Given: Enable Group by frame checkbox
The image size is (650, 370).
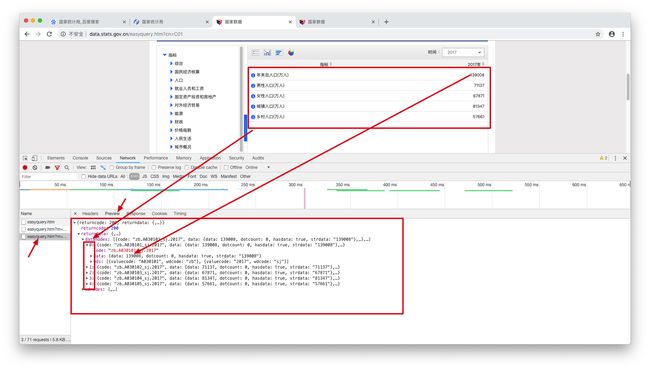Looking at the screenshot, I should click(x=112, y=167).
